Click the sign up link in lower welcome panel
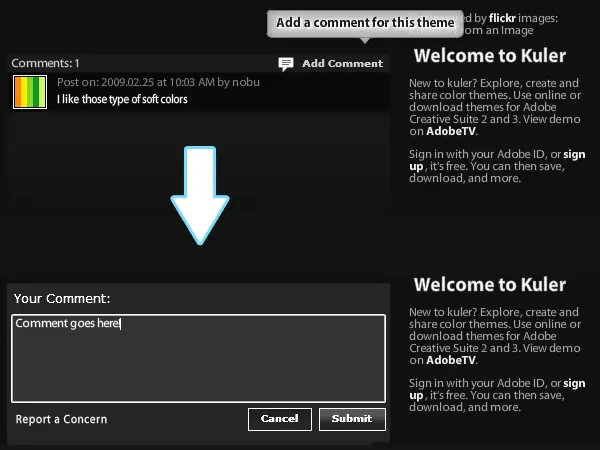 (x=574, y=383)
